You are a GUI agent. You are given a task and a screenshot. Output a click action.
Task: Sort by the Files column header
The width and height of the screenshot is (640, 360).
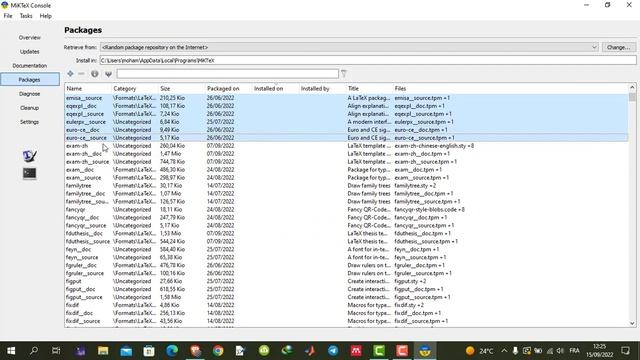pos(510,89)
